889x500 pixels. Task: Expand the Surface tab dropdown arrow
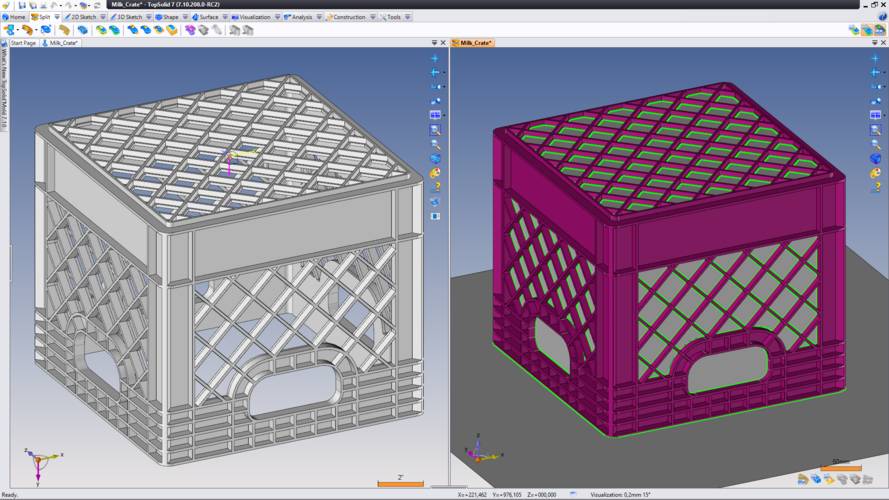click(225, 17)
